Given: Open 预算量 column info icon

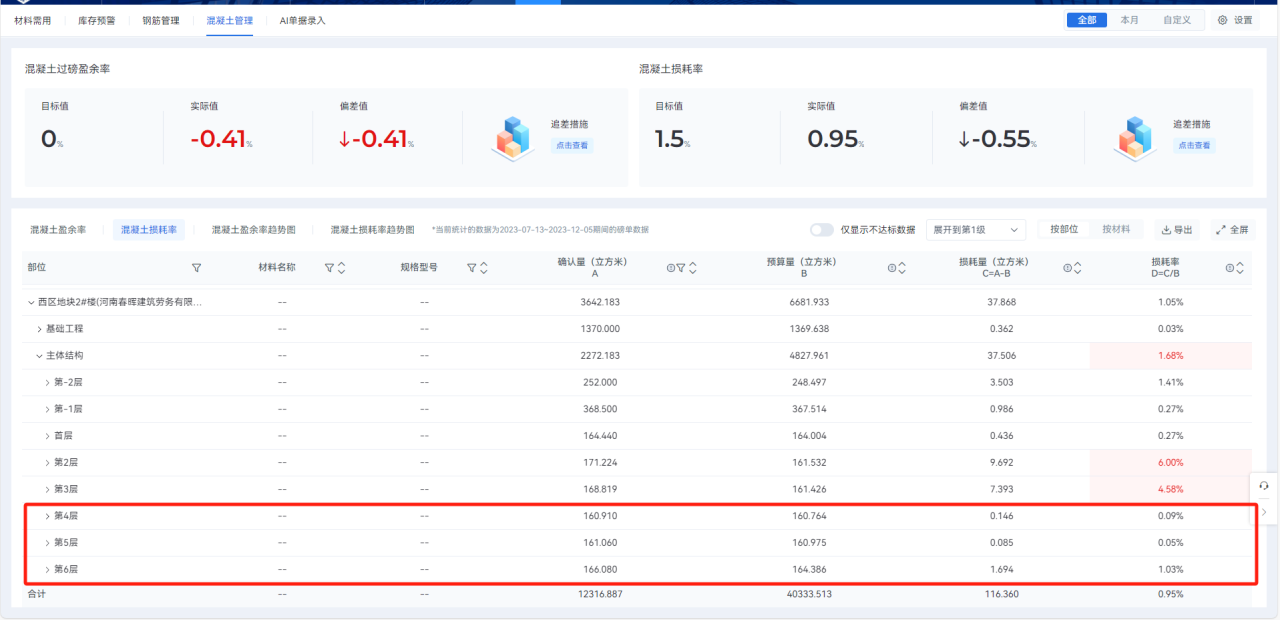Looking at the screenshot, I should pyautogui.click(x=891, y=268).
